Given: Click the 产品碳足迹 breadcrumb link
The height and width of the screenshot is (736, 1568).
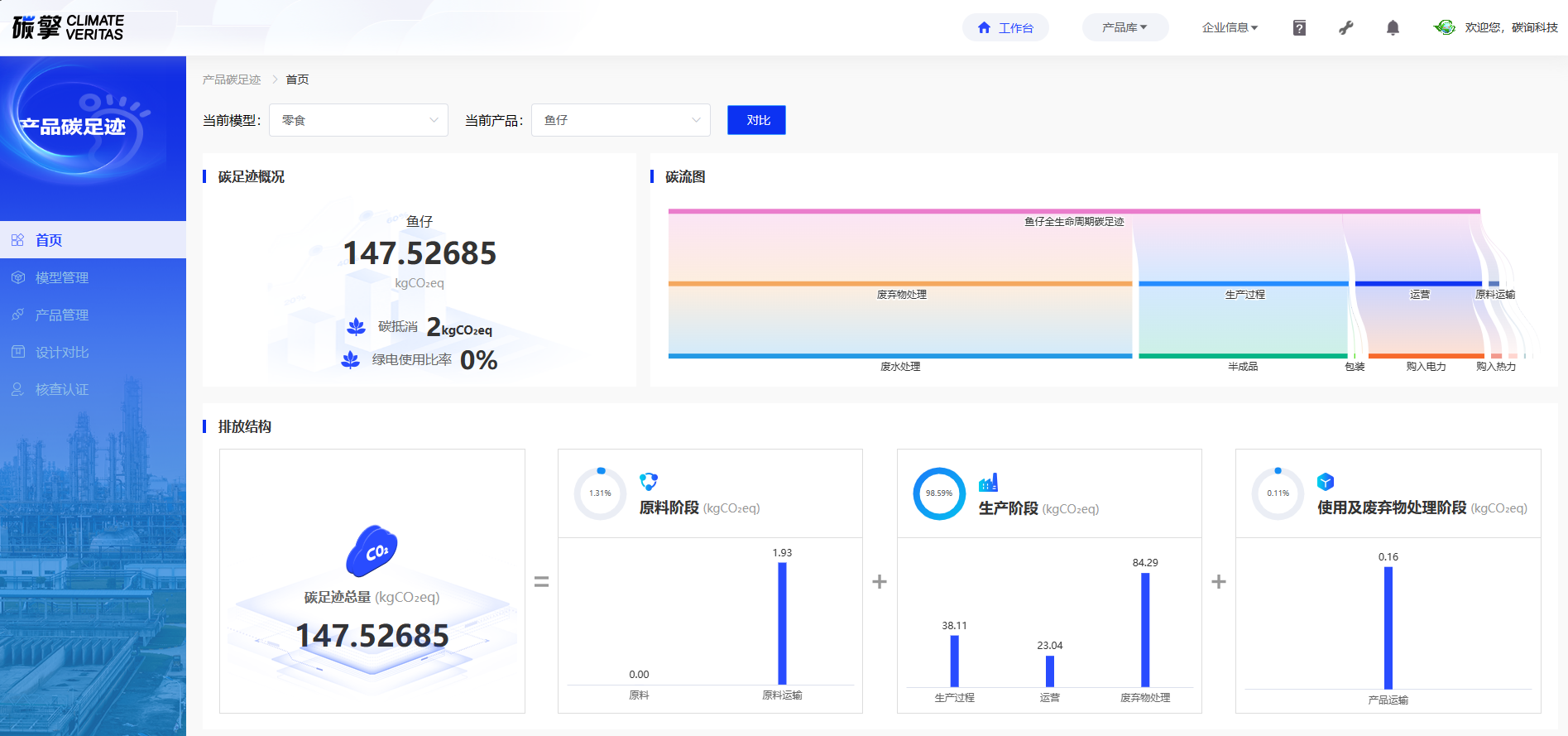Looking at the screenshot, I should point(232,79).
